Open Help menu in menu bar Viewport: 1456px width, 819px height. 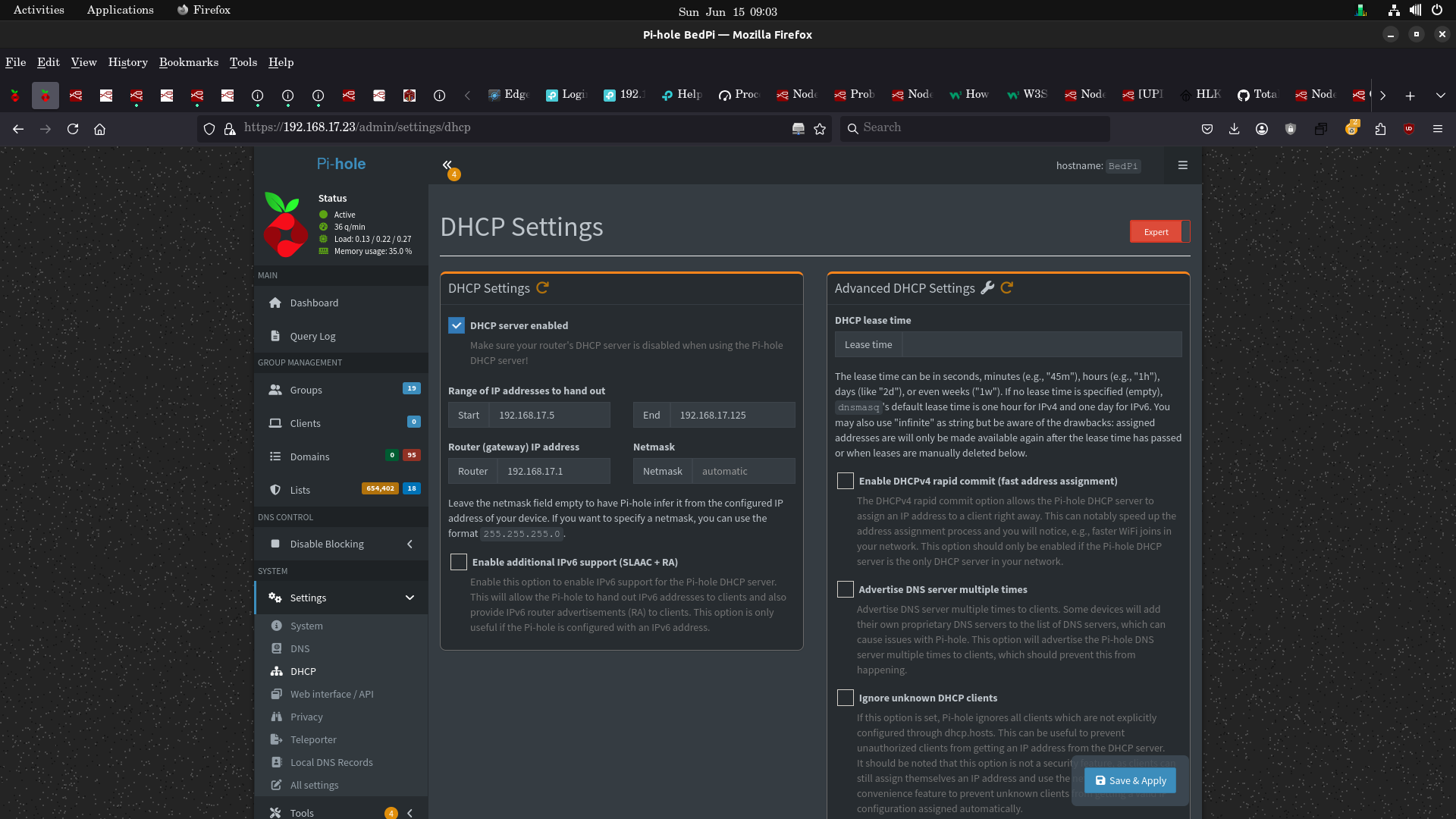[x=281, y=62]
